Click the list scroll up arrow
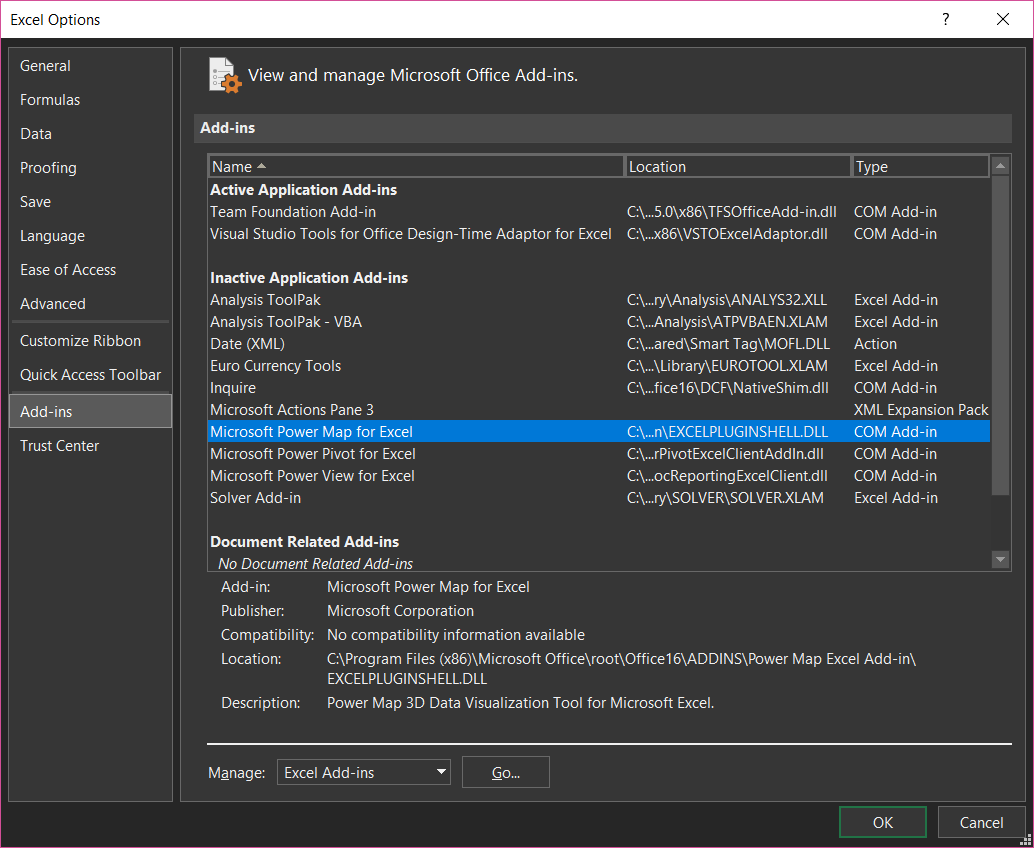This screenshot has height=848, width=1034. pyautogui.click(x=1000, y=166)
